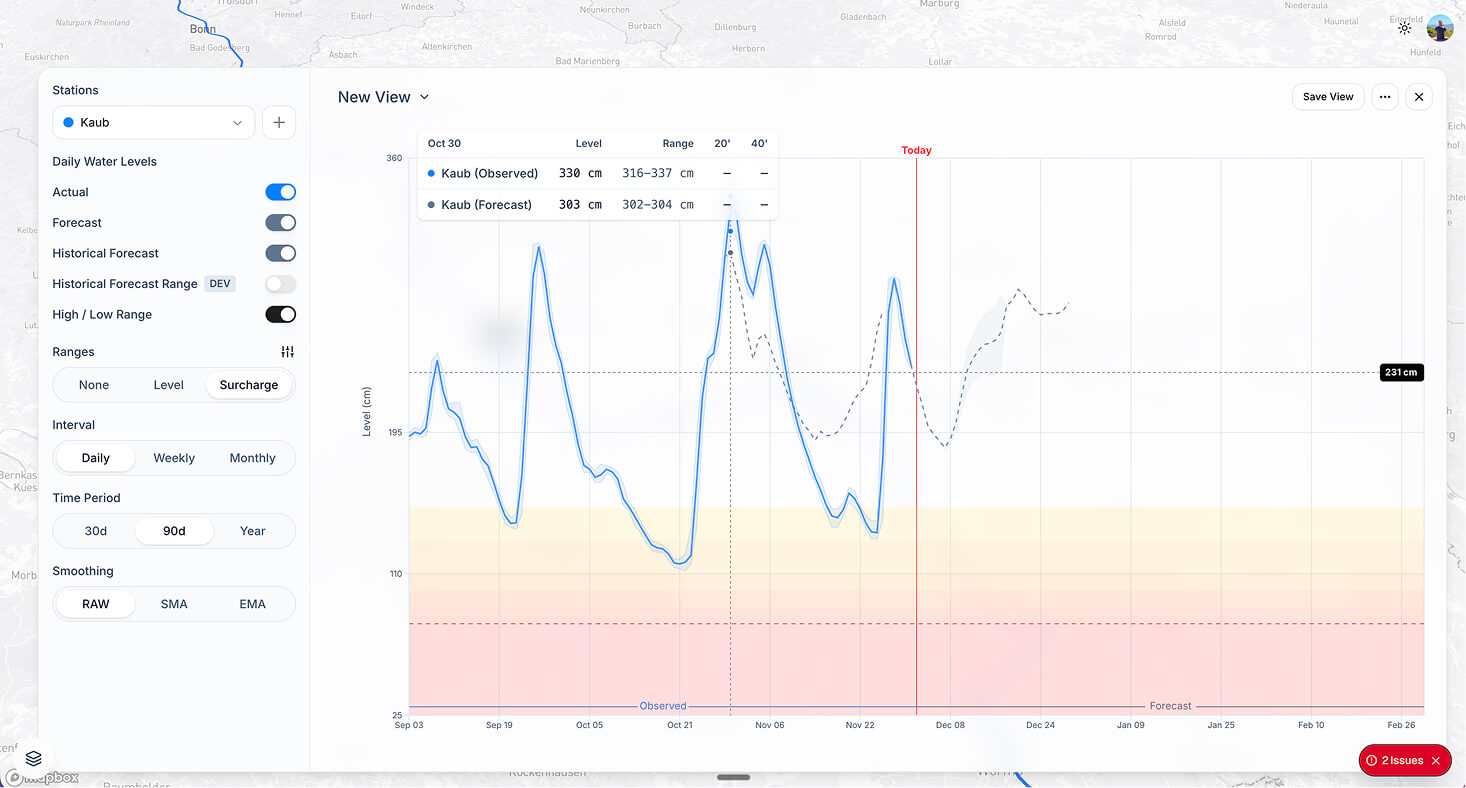Open the Kaub stations dropdown
This screenshot has width=1466, height=788.
click(152, 121)
